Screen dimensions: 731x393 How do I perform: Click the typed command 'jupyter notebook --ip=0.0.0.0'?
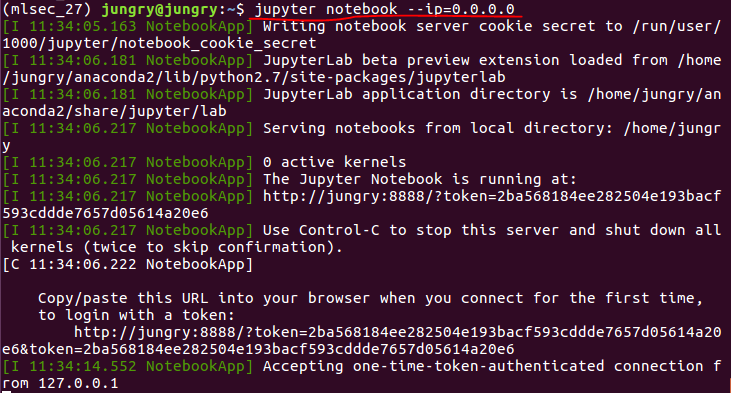click(385, 9)
